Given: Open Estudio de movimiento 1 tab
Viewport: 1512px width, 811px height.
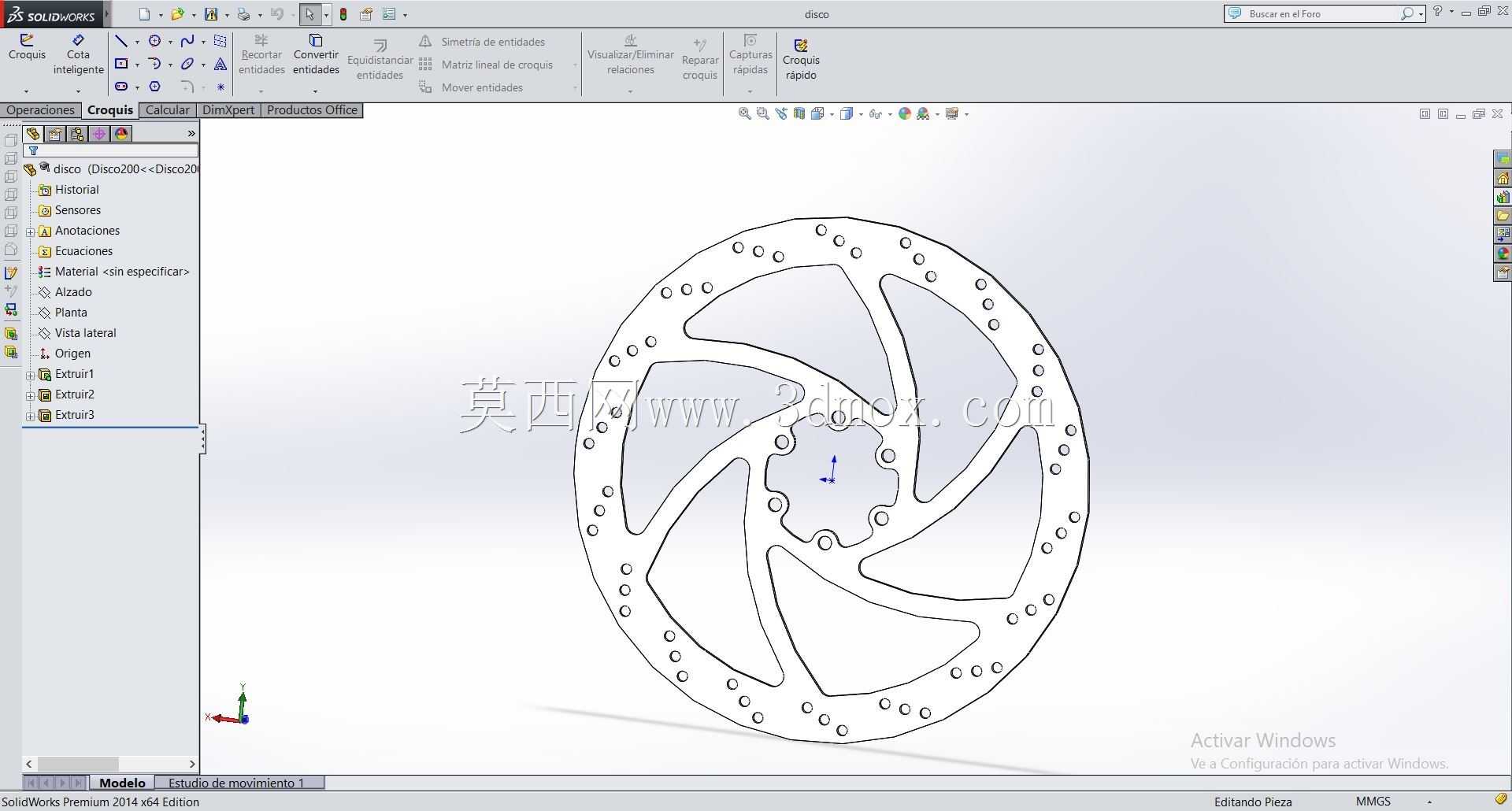Looking at the screenshot, I should [x=236, y=783].
